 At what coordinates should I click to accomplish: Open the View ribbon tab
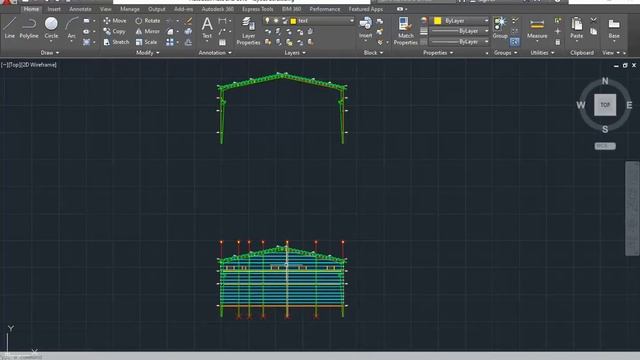click(x=106, y=9)
